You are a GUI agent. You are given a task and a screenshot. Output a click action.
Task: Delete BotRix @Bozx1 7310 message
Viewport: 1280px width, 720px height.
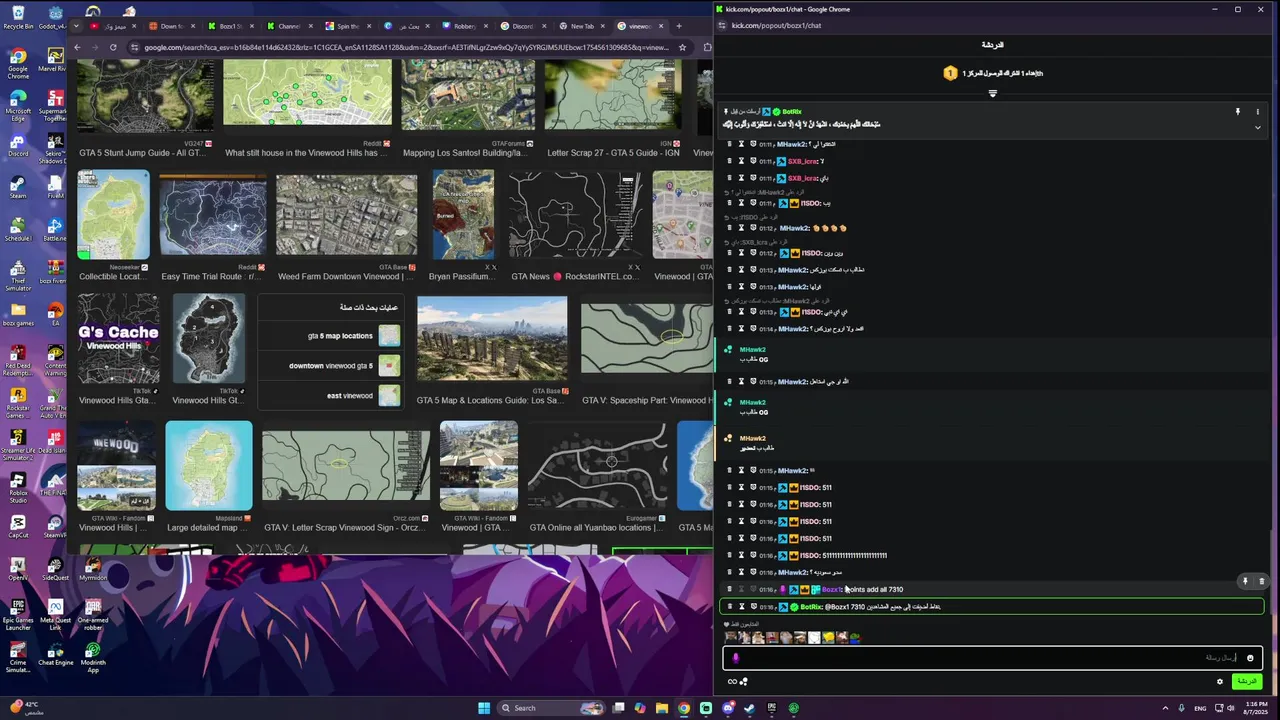tap(728, 607)
